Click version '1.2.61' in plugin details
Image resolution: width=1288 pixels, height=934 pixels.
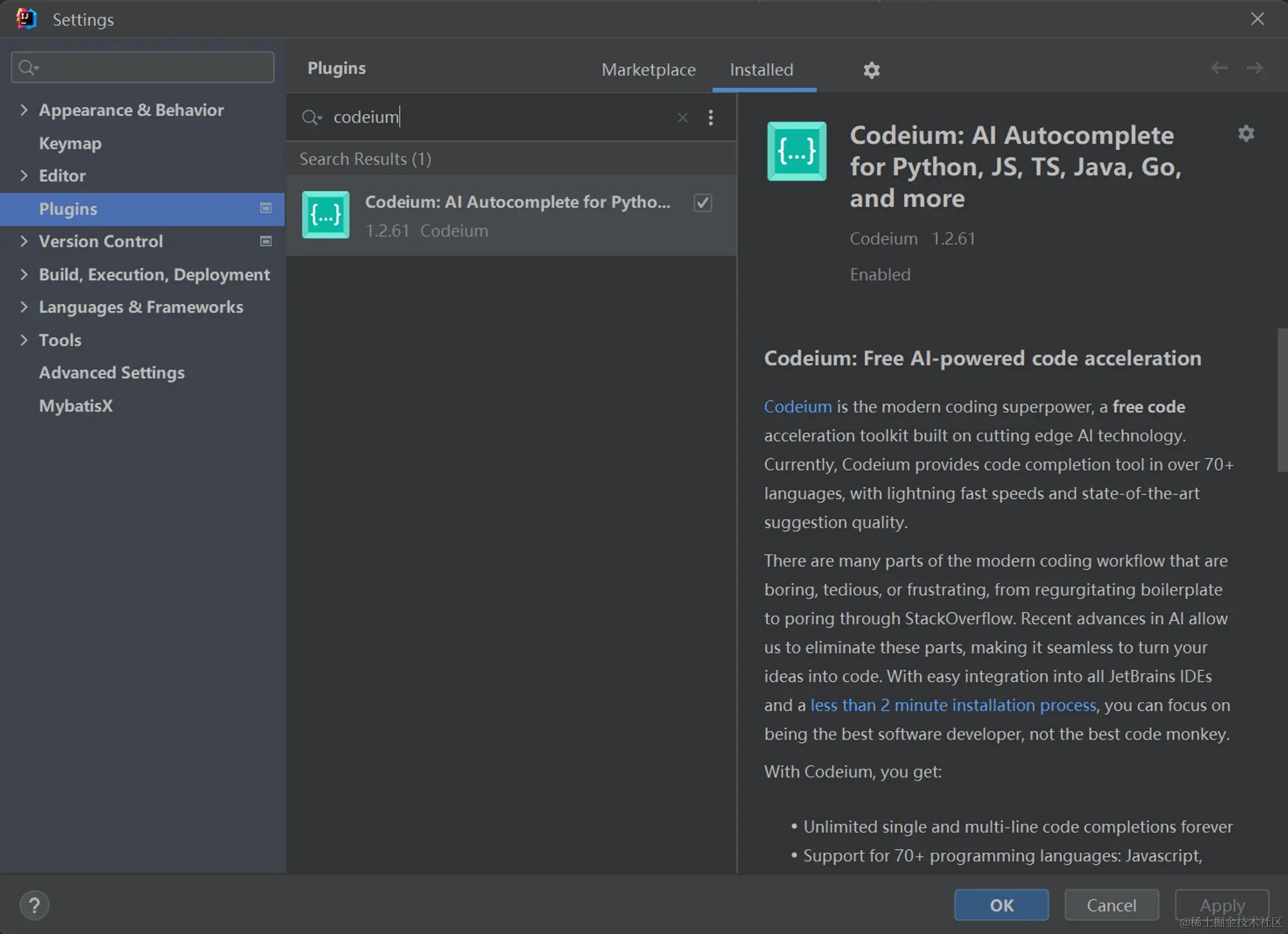coord(953,238)
